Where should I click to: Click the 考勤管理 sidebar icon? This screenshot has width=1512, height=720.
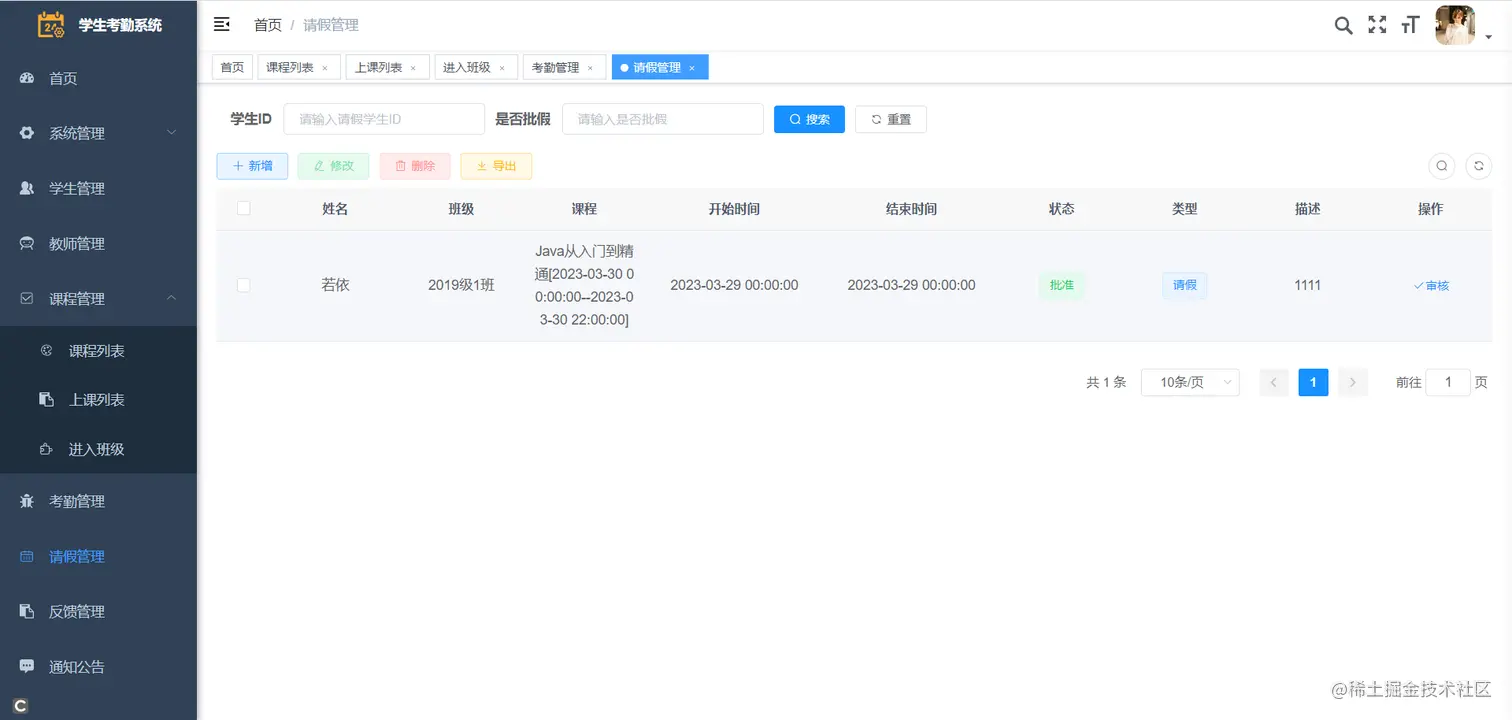[x=27, y=501]
